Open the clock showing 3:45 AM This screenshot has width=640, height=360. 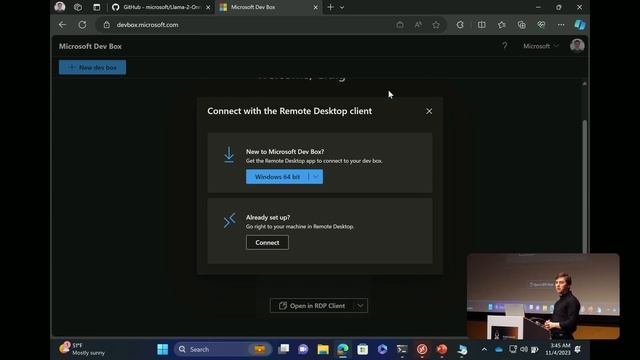tap(557, 349)
